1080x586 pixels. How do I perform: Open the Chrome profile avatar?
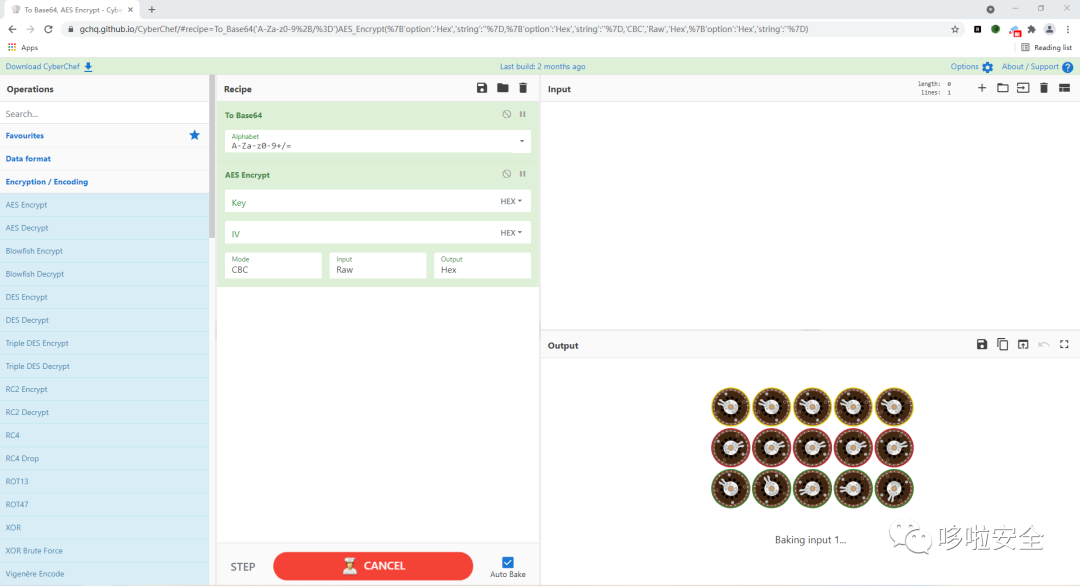click(x=1050, y=29)
